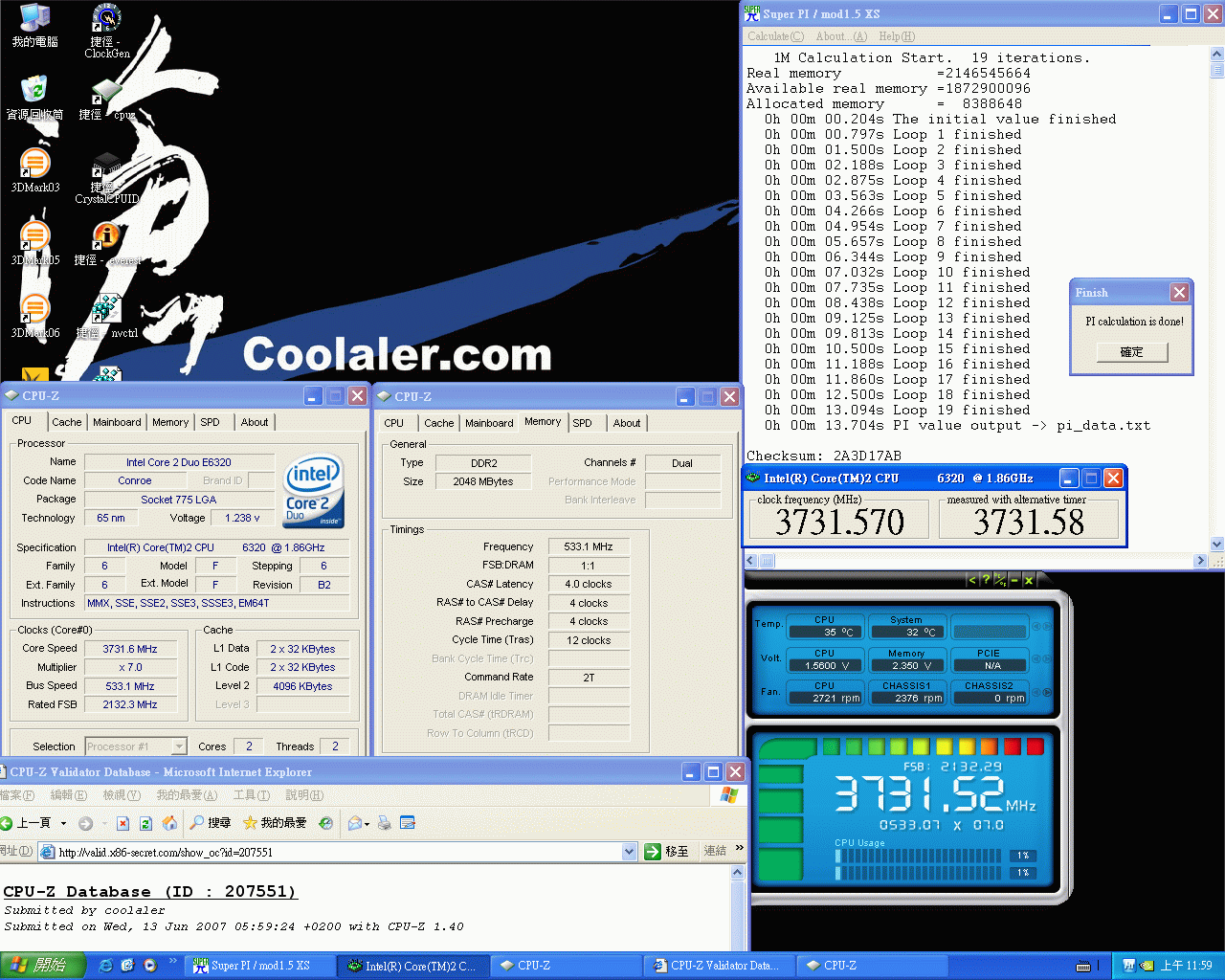
Task: Open the ClockGen shortcut on the desktop
Action: point(106,30)
